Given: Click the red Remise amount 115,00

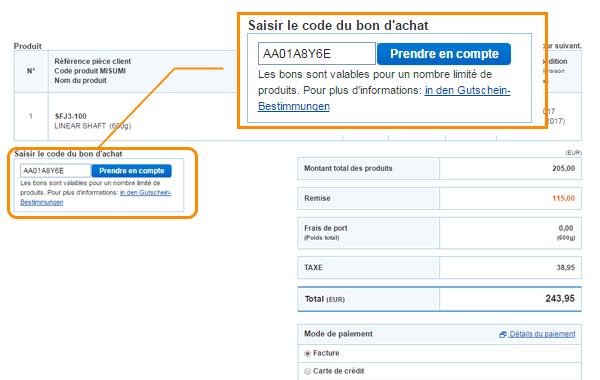Looking at the screenshot, I should (x=563, y=198).
